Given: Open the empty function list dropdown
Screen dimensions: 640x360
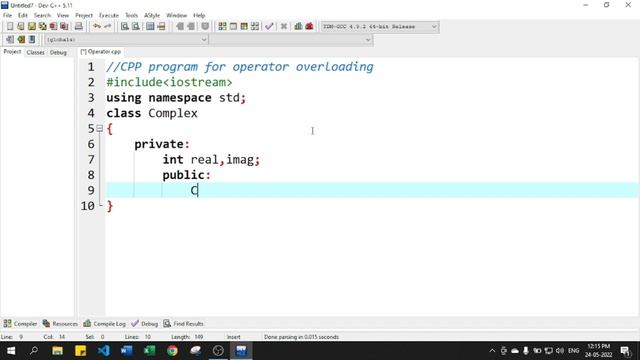Looking at the screenshot, I should click(291, 40).
